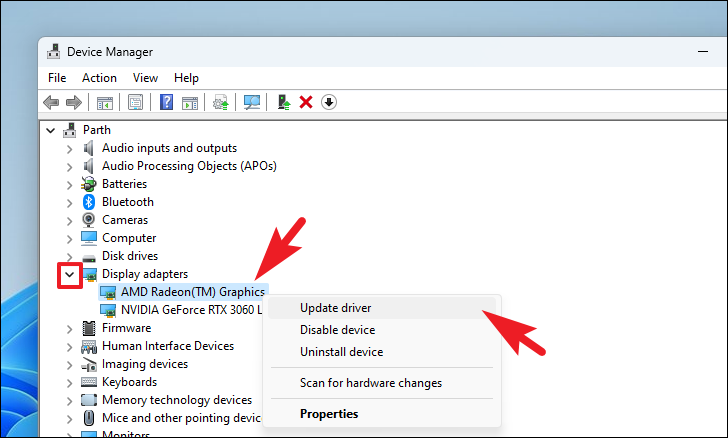Toggle the console tree pane icon
Screen dimensions: 728x438
pyautogui.click(x=105, y=102)
